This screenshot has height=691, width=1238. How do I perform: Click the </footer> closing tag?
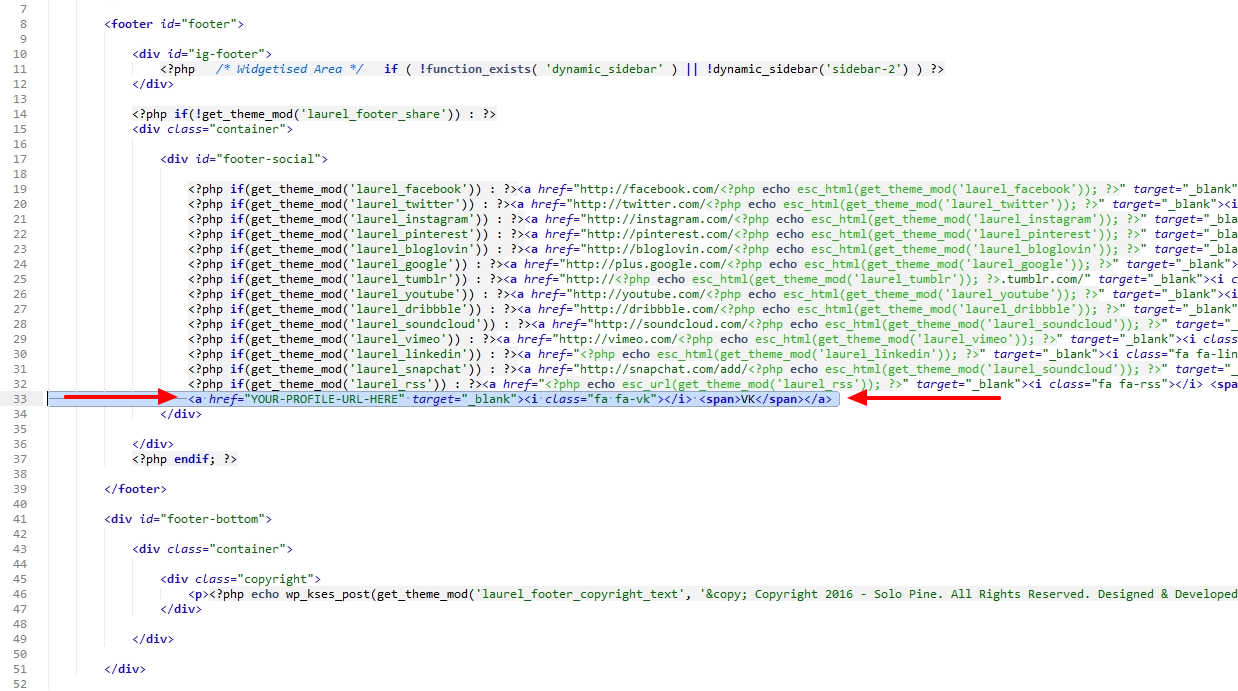point(135,489)
